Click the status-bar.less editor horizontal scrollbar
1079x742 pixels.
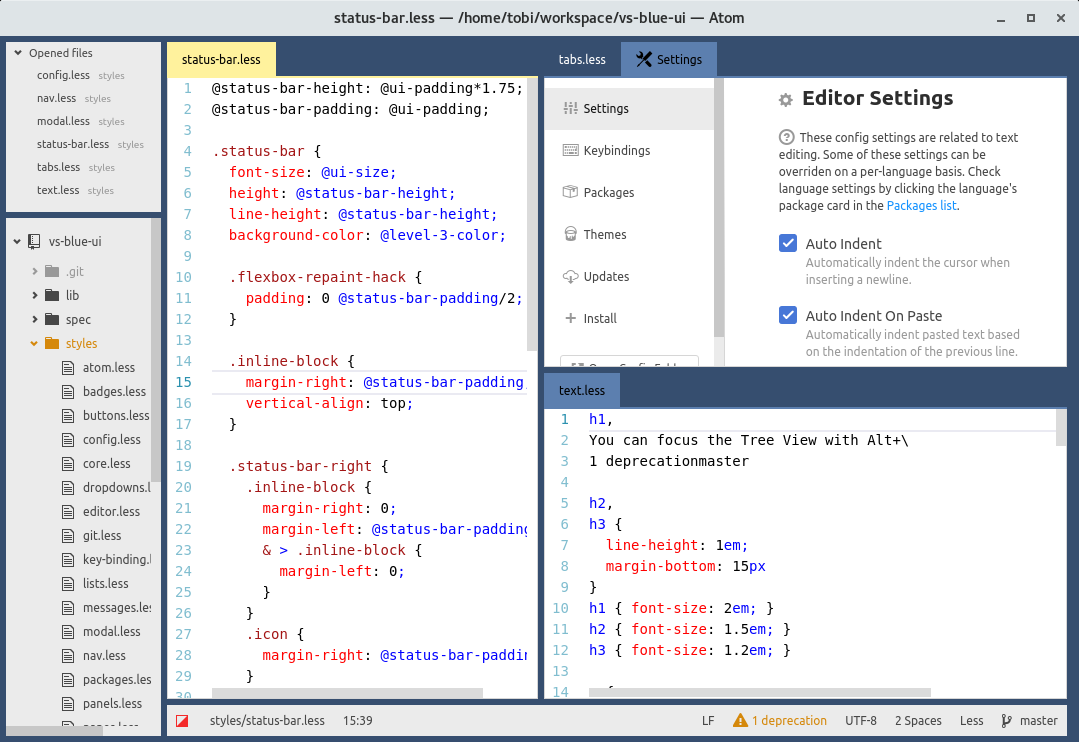coord(348,692)
